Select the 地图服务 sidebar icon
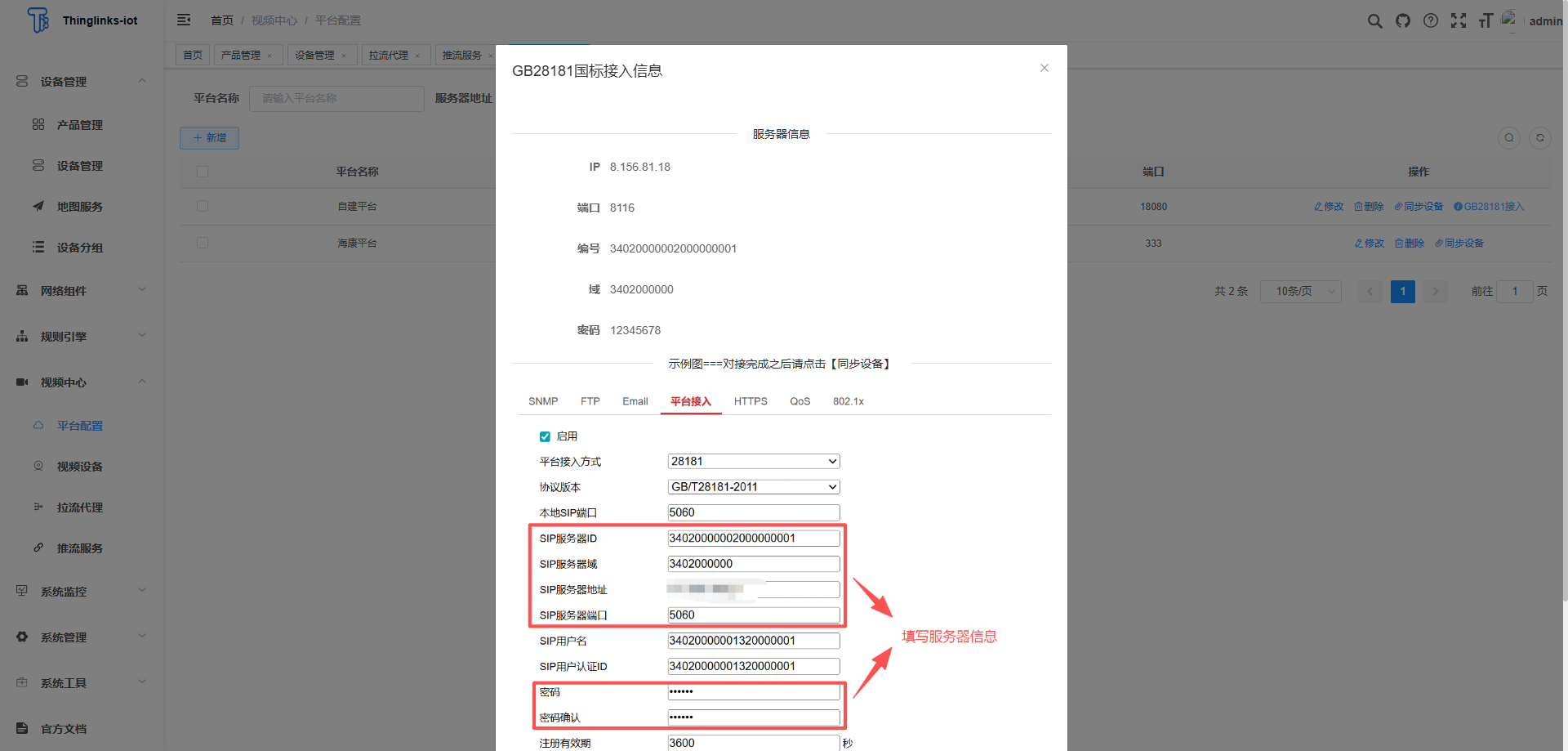Viewport: 1568px width, 751px height. tap(38, 206)
